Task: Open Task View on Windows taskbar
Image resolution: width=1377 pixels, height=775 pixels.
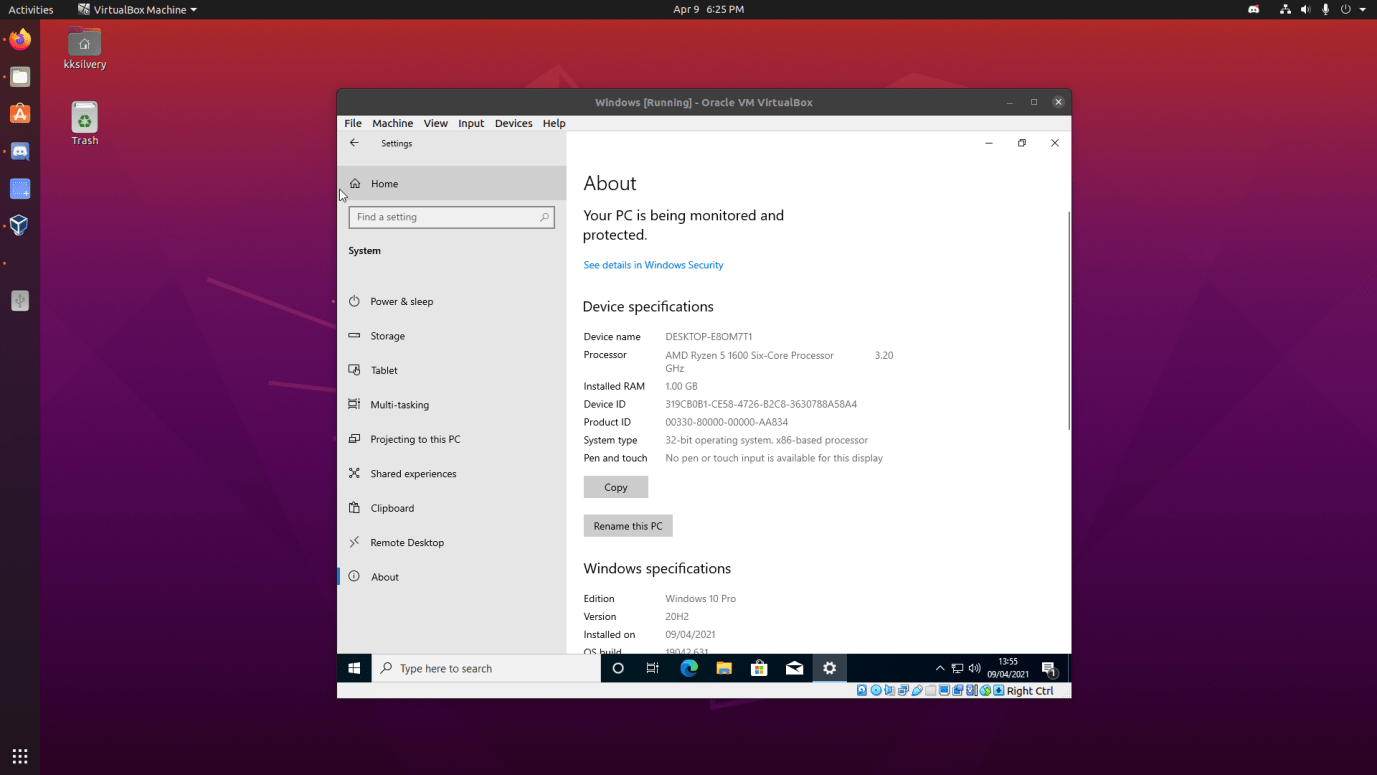Action: [653, 668]
